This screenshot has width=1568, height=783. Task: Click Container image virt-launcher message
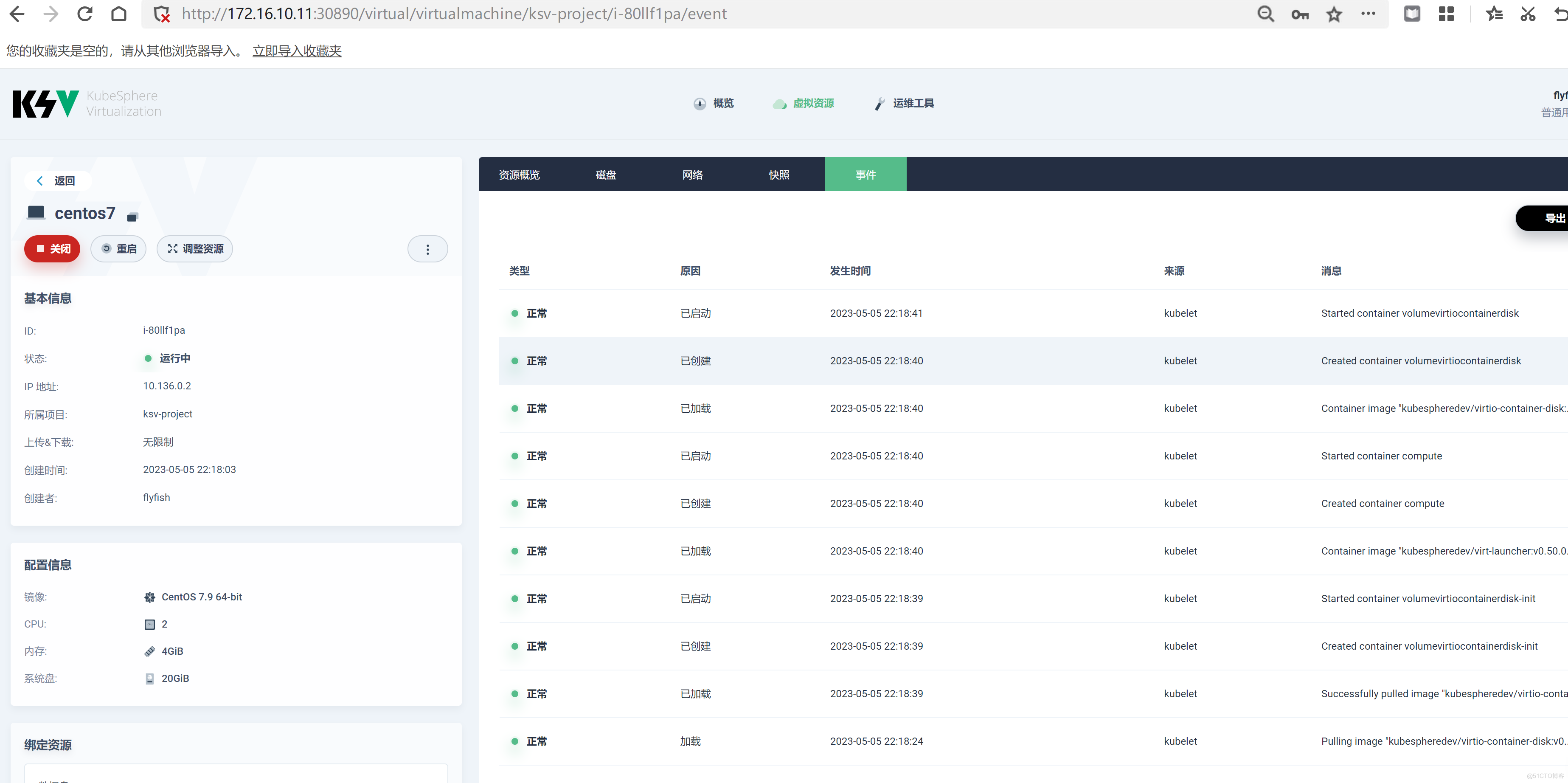(1444, 551)
